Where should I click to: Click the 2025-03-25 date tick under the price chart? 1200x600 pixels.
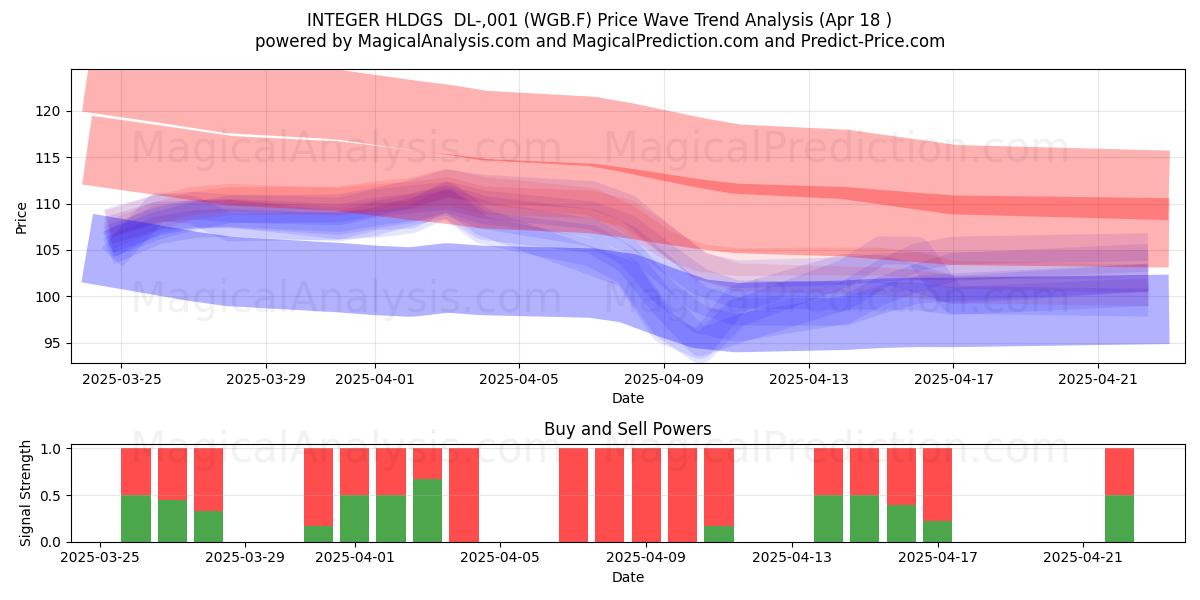point(121,379)
